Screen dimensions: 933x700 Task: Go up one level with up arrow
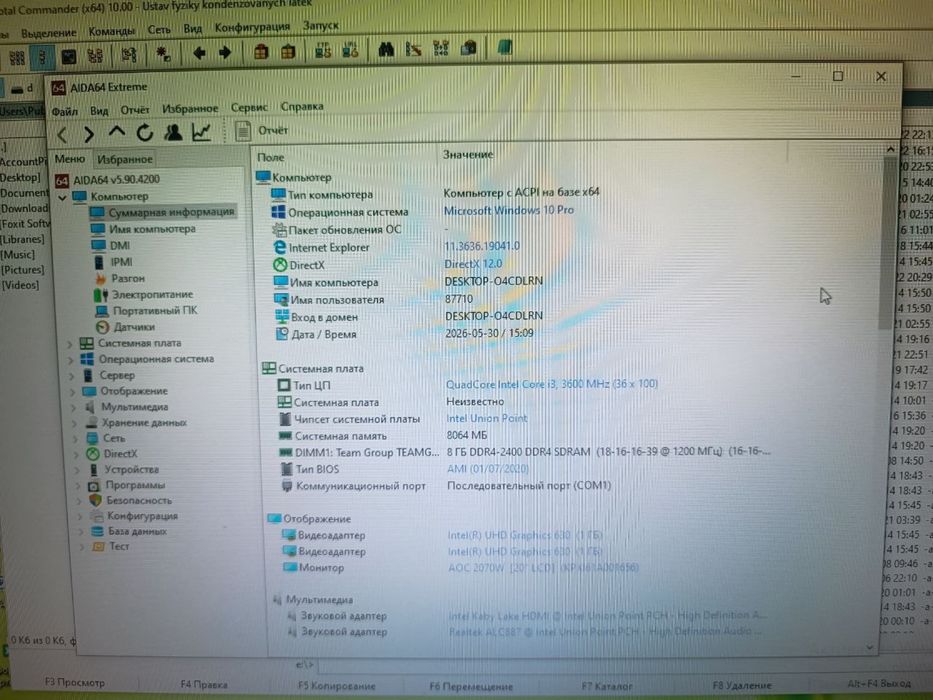tap(117, 132)
